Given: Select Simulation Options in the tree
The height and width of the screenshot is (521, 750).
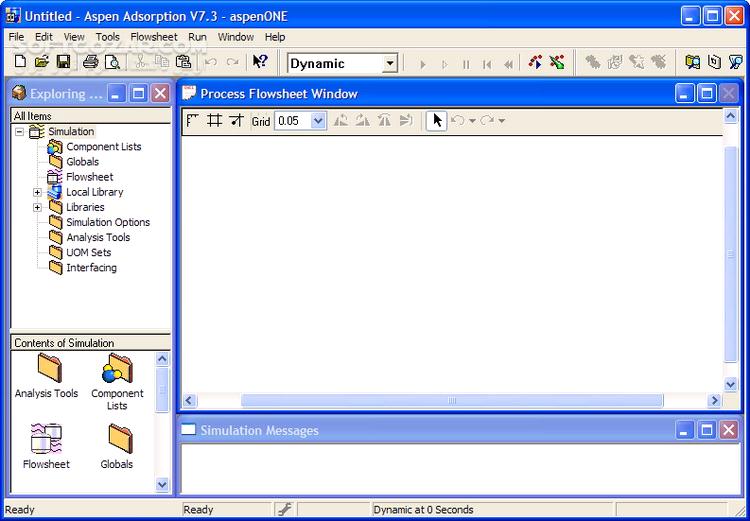Looking at the screenshot, I should click(108, 222).
